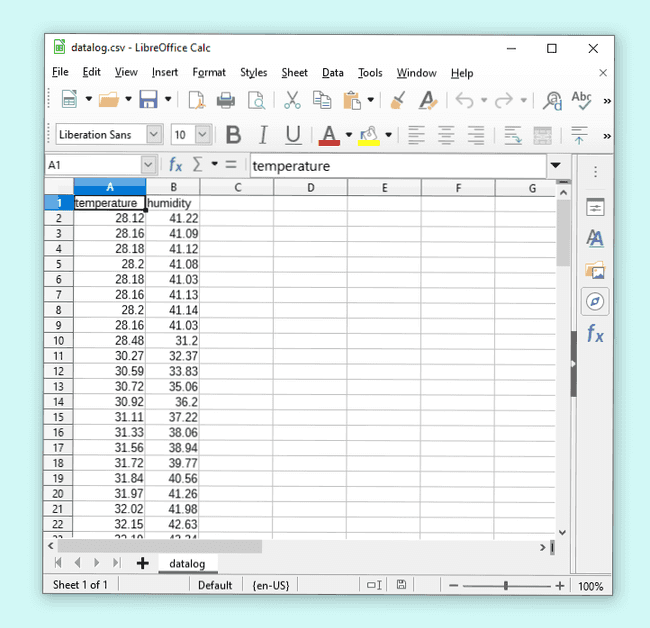650x628 pixels.
Task: Click the zoom slider in status bar
Action: (x=506, y=586)
